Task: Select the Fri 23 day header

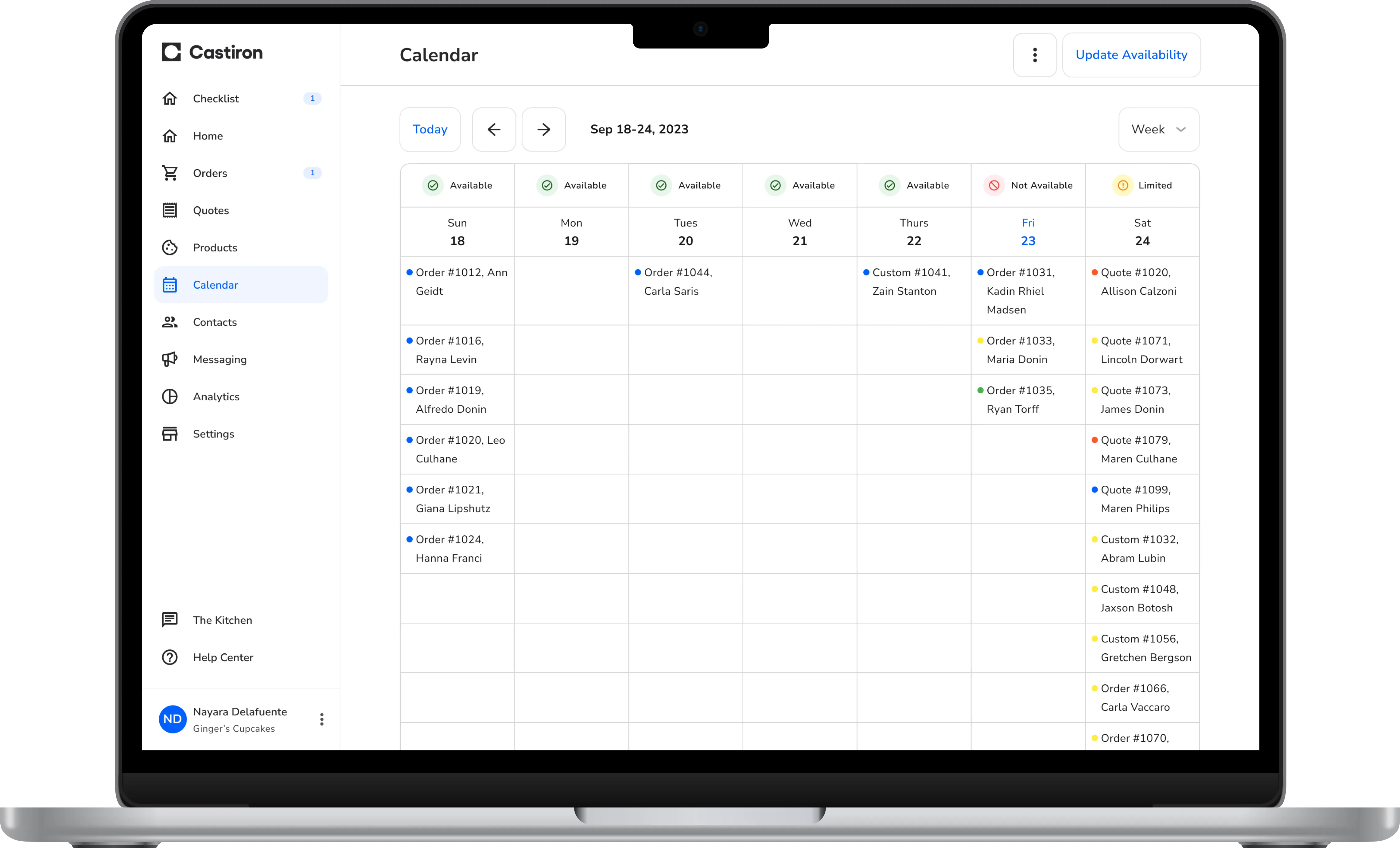Action: tap(1028, 232)
